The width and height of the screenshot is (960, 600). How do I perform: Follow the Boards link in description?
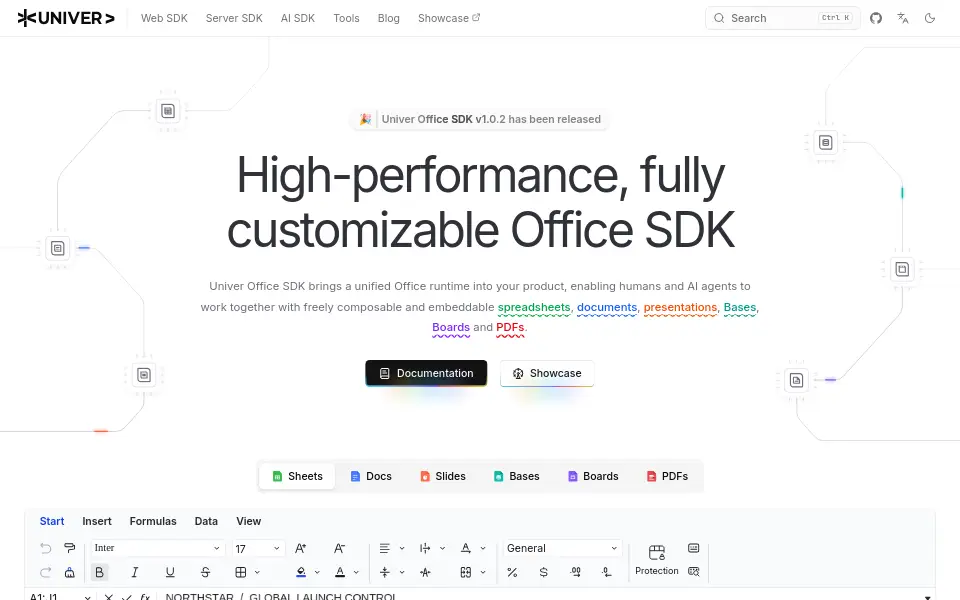click(451, 328)
